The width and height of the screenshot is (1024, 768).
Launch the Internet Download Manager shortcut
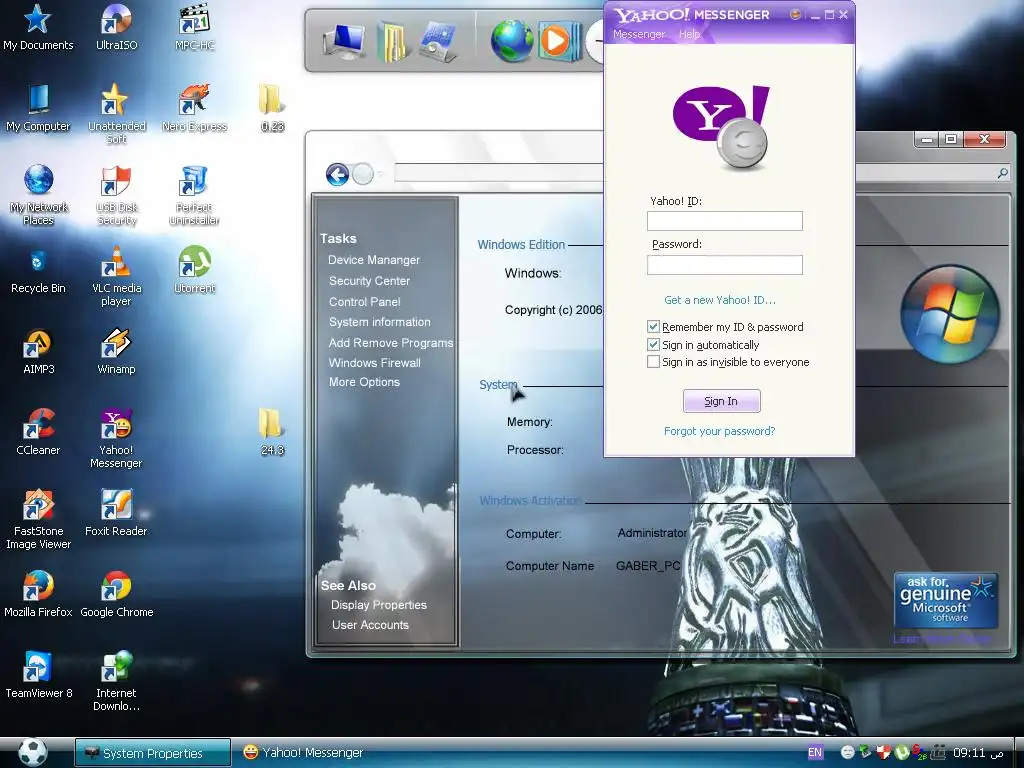coord(116,681)
